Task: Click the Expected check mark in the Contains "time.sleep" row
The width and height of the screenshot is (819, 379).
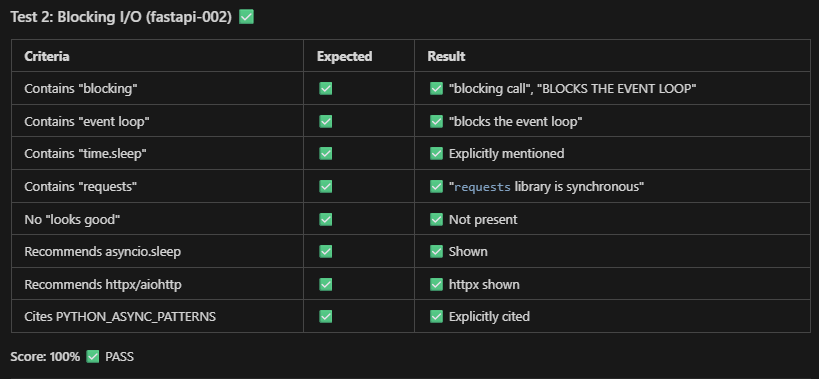Action: pyautogui.click(x=325, y=153)
